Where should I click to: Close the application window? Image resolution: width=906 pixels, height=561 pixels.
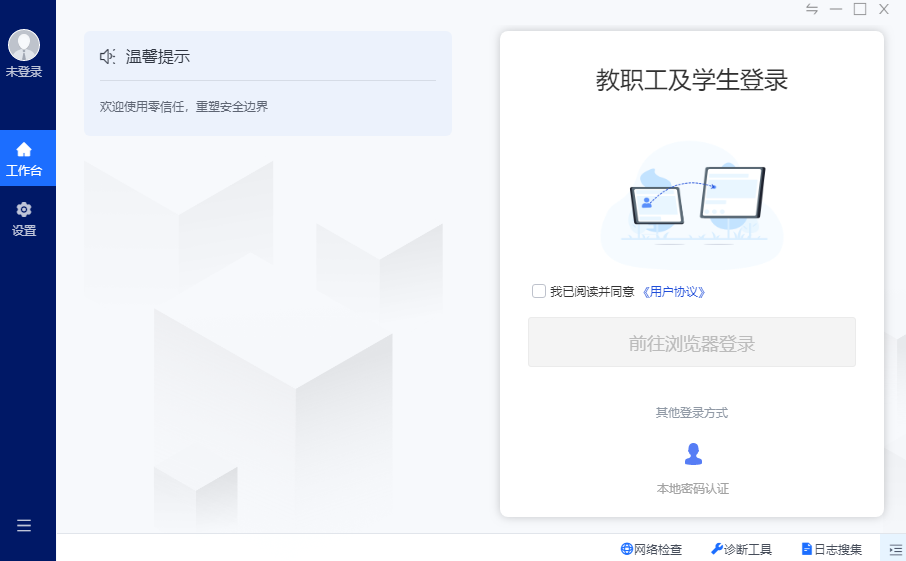(883, 9)
